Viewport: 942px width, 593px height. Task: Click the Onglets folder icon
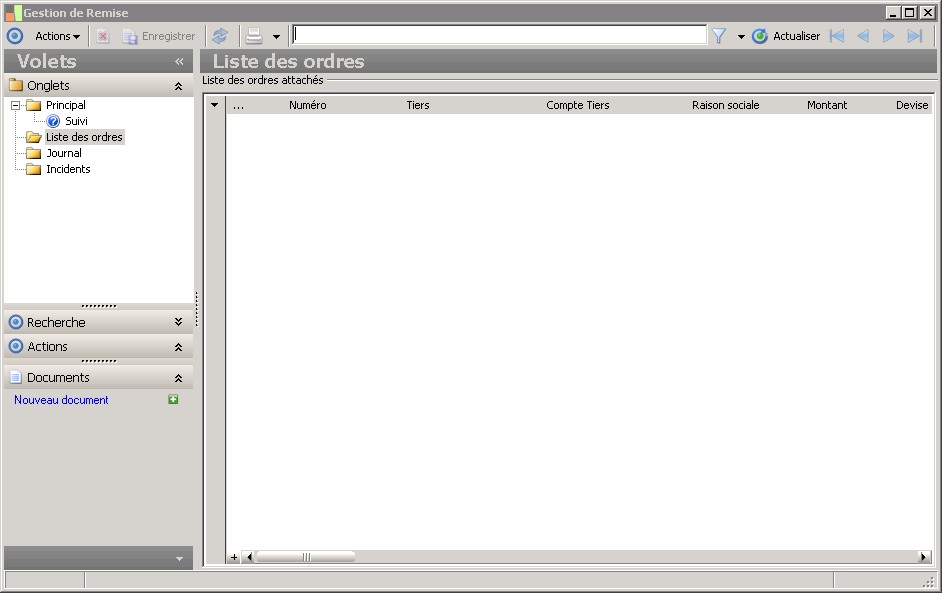pyautogui.click(x=16, y=85)
